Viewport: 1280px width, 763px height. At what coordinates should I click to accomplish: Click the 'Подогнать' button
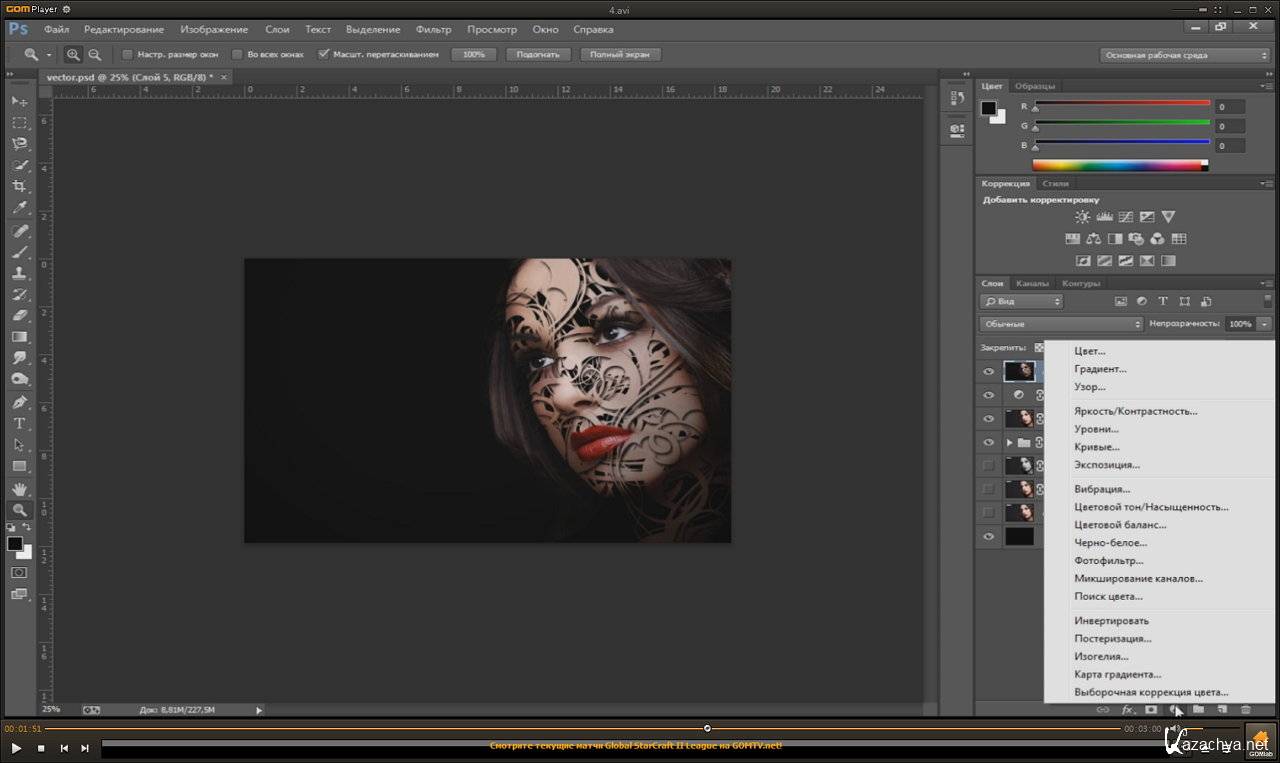(x=538, y=55)
